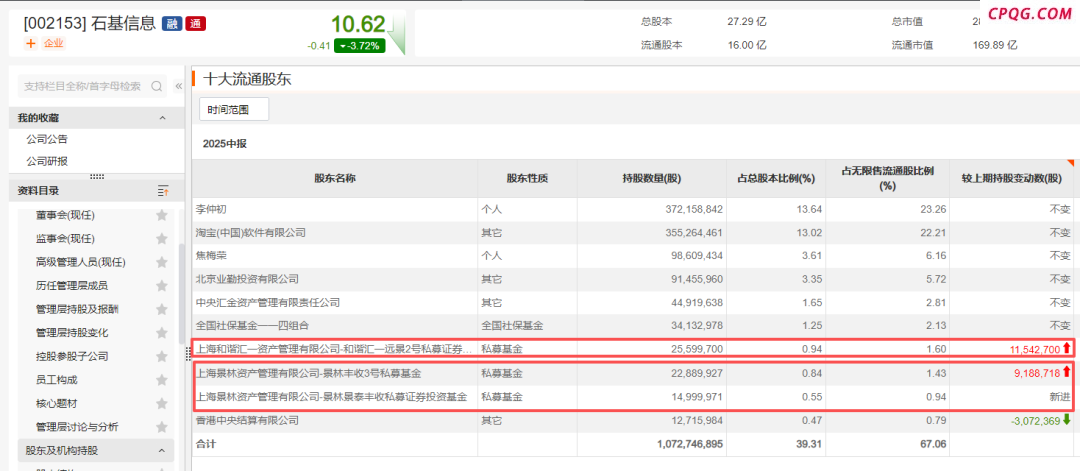Star the 控股参股子公司 item
This screenshot has width=1080, height=471.
point(162,357)
